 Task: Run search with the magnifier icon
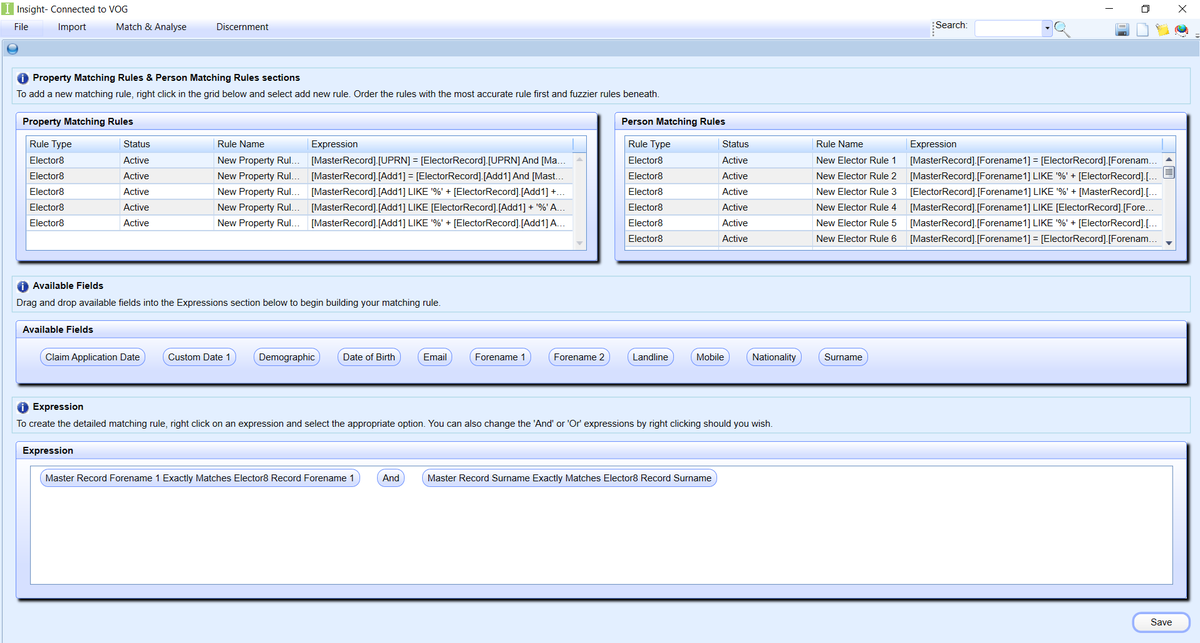1060,28
